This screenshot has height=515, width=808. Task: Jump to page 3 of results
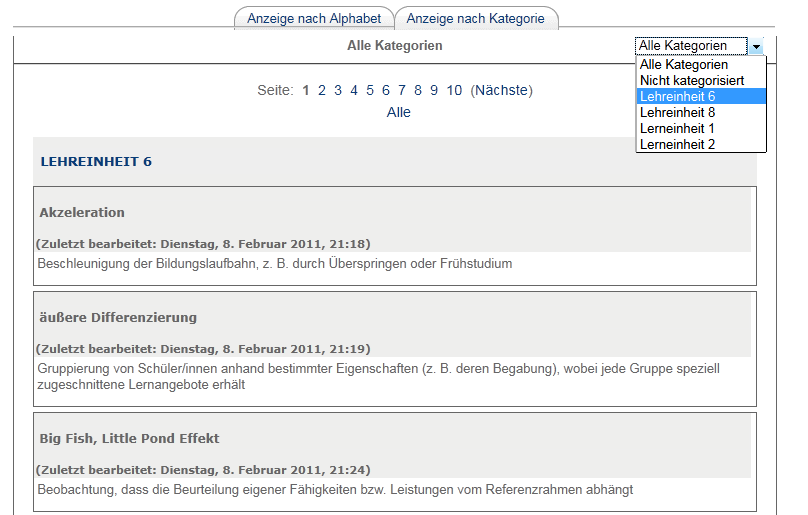coord(338,91)
